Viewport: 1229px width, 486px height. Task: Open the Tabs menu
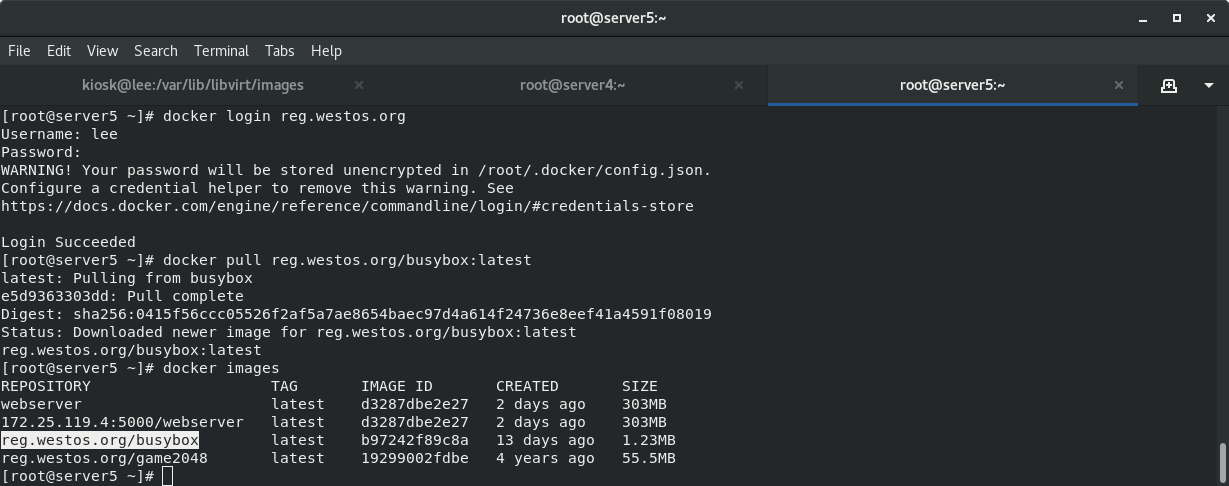(x=279, y=50)
